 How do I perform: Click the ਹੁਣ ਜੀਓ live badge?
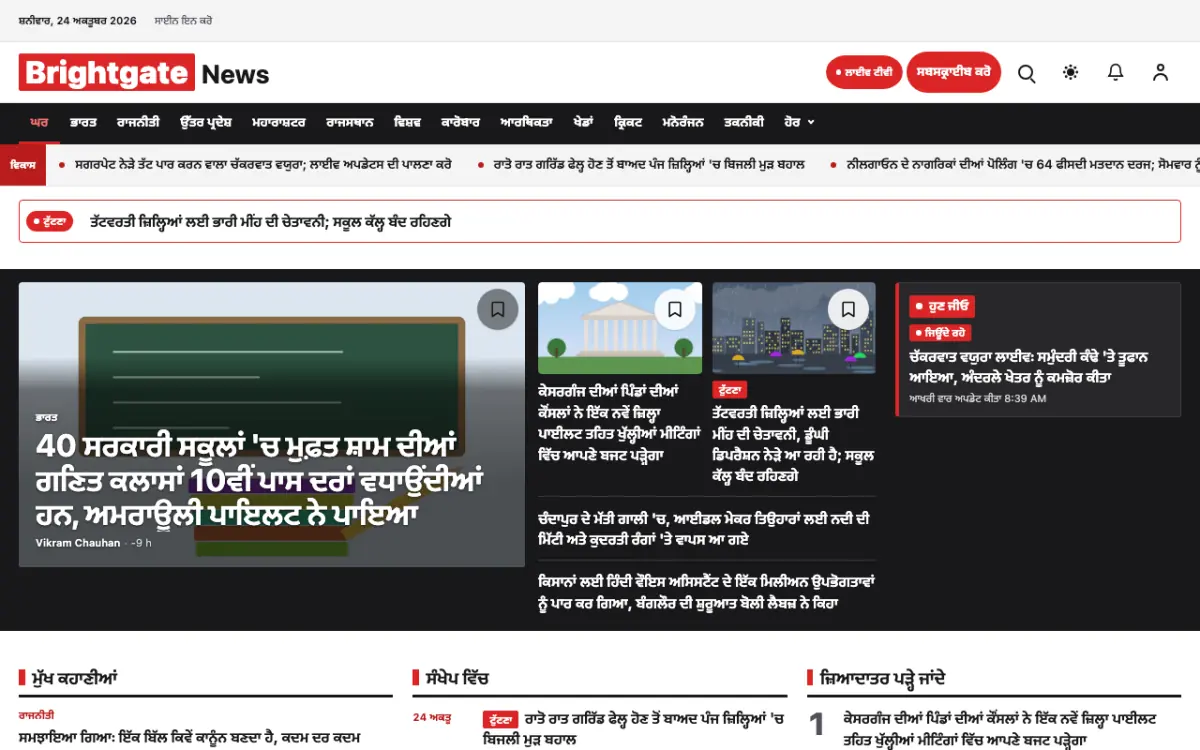(942, 307)
